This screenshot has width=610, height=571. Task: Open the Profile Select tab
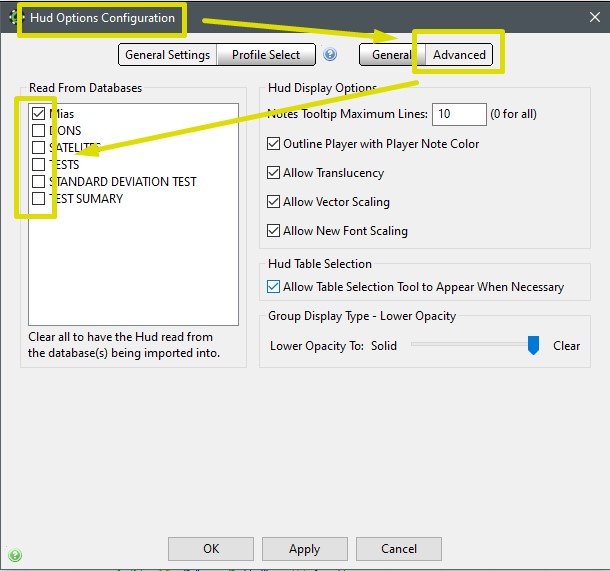point(266,55)
